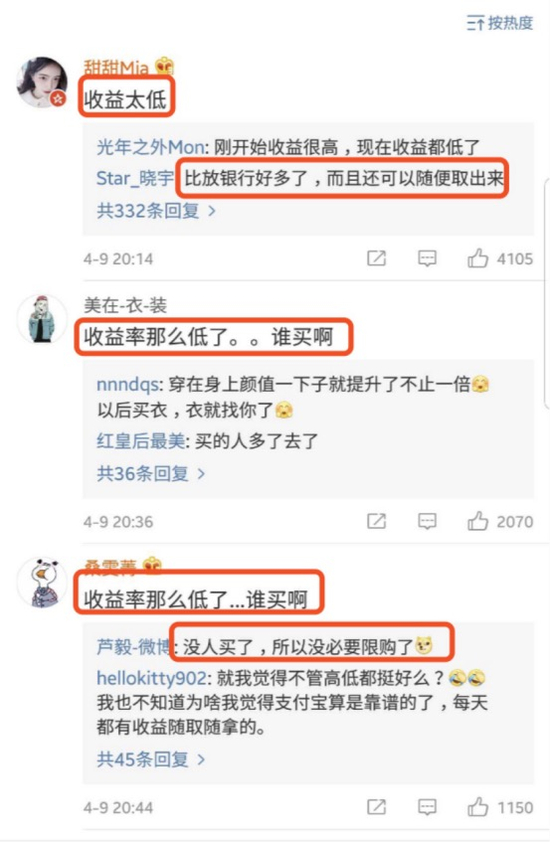The image size is (550, 842).
Task: Like the comment with 2070 likes
Action: point(477,521)
